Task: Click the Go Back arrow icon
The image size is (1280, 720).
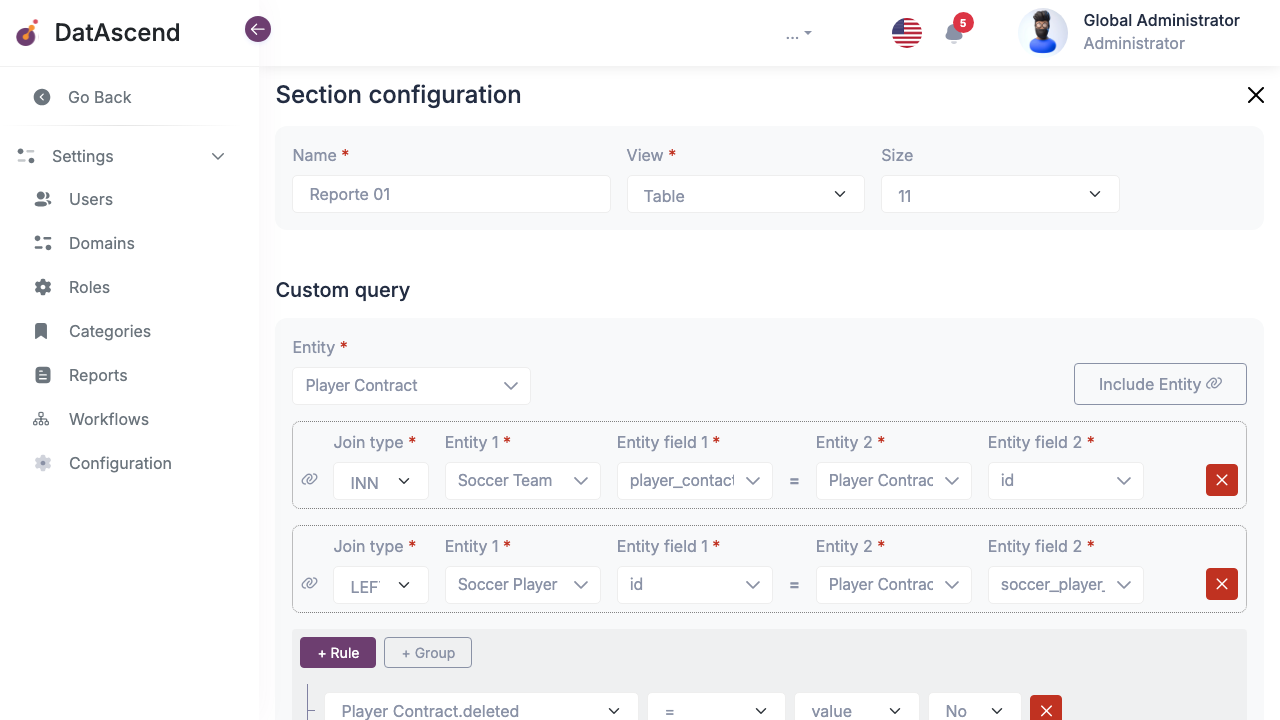Action: click(x=42, y=97)
